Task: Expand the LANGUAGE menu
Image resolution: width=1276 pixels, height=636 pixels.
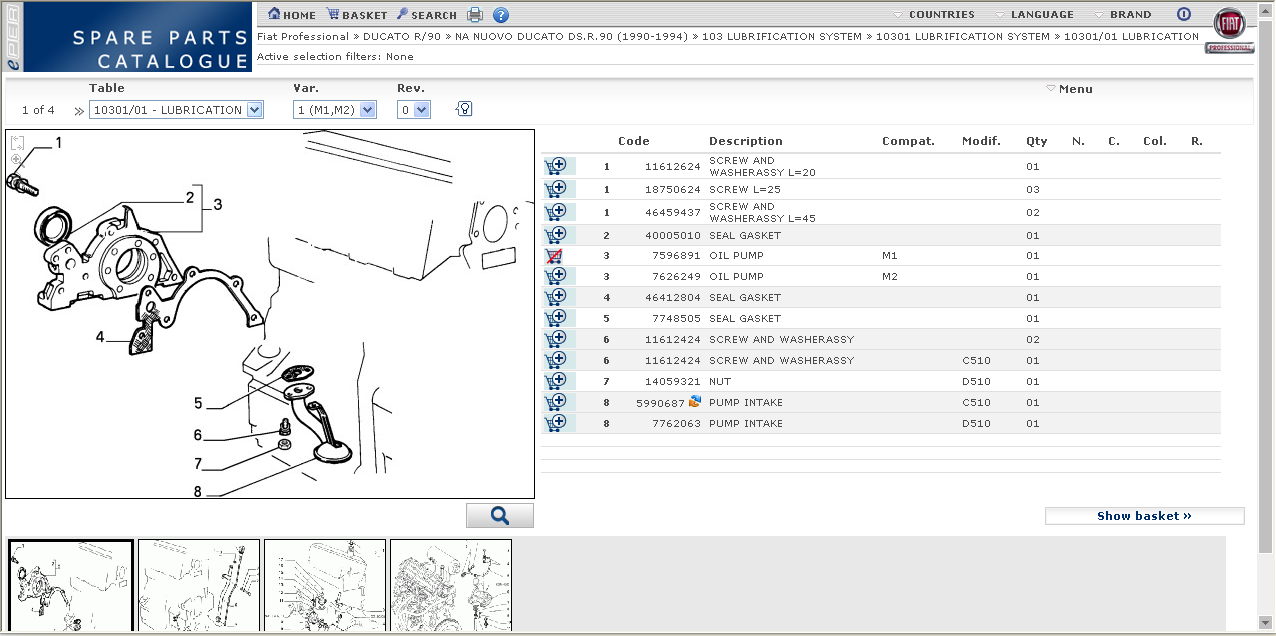Action: (x=1034, y=15)
